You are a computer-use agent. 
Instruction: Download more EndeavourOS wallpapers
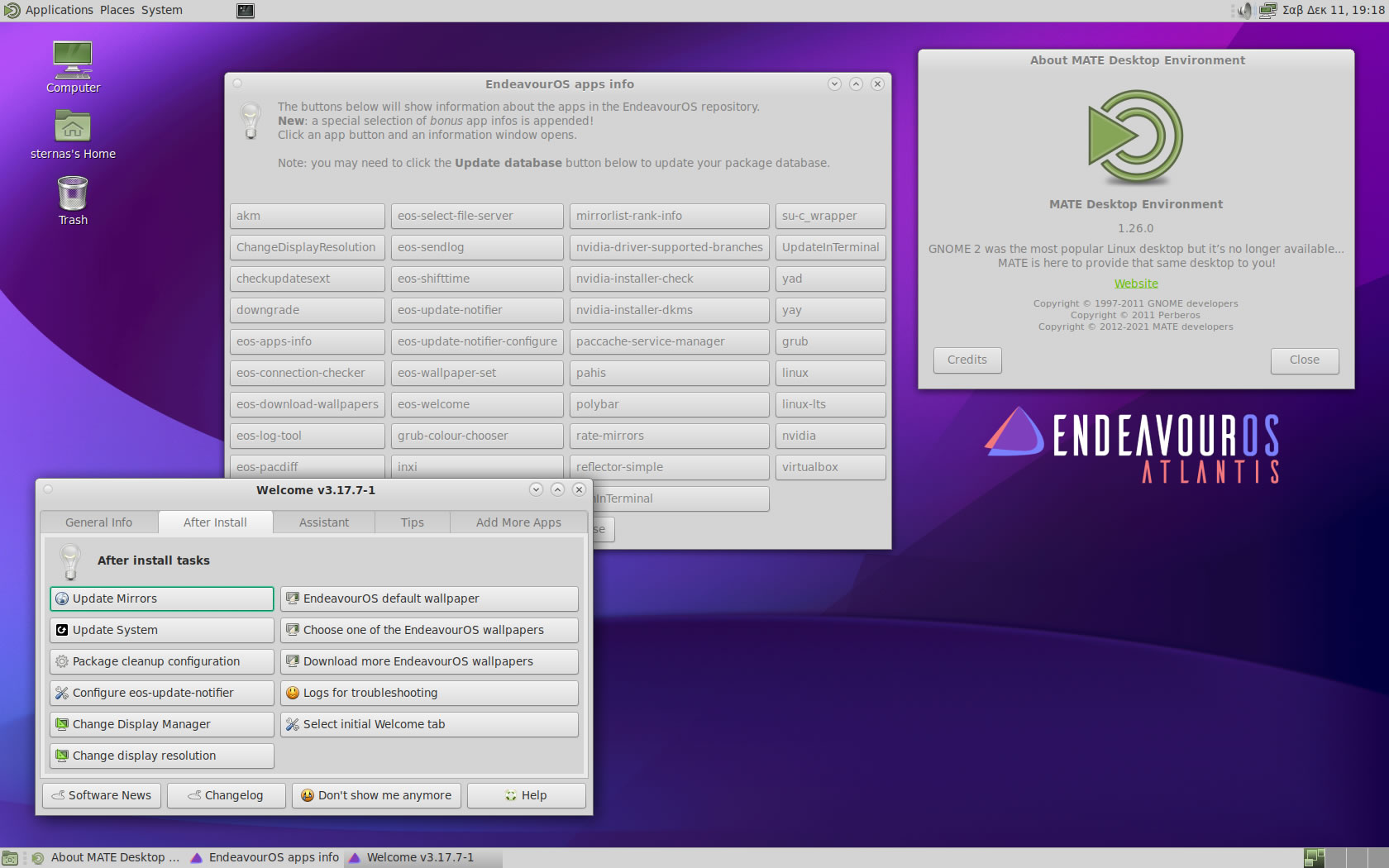429,661
